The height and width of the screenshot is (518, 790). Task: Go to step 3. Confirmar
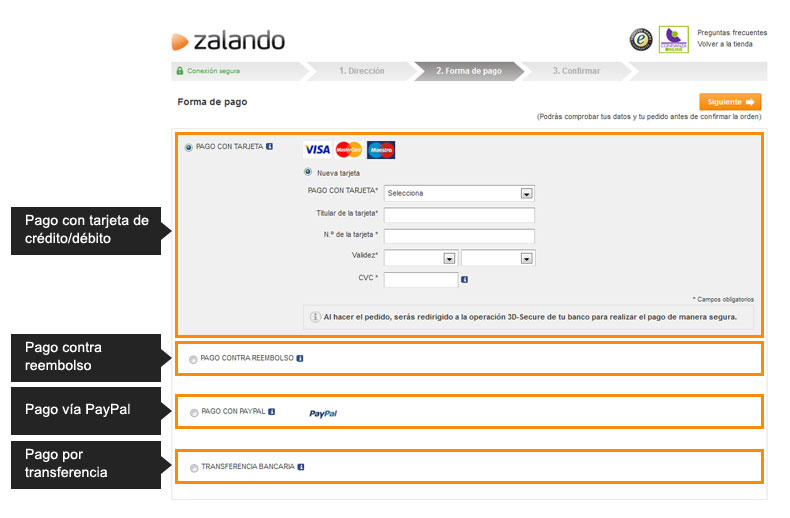click(576, 71)
